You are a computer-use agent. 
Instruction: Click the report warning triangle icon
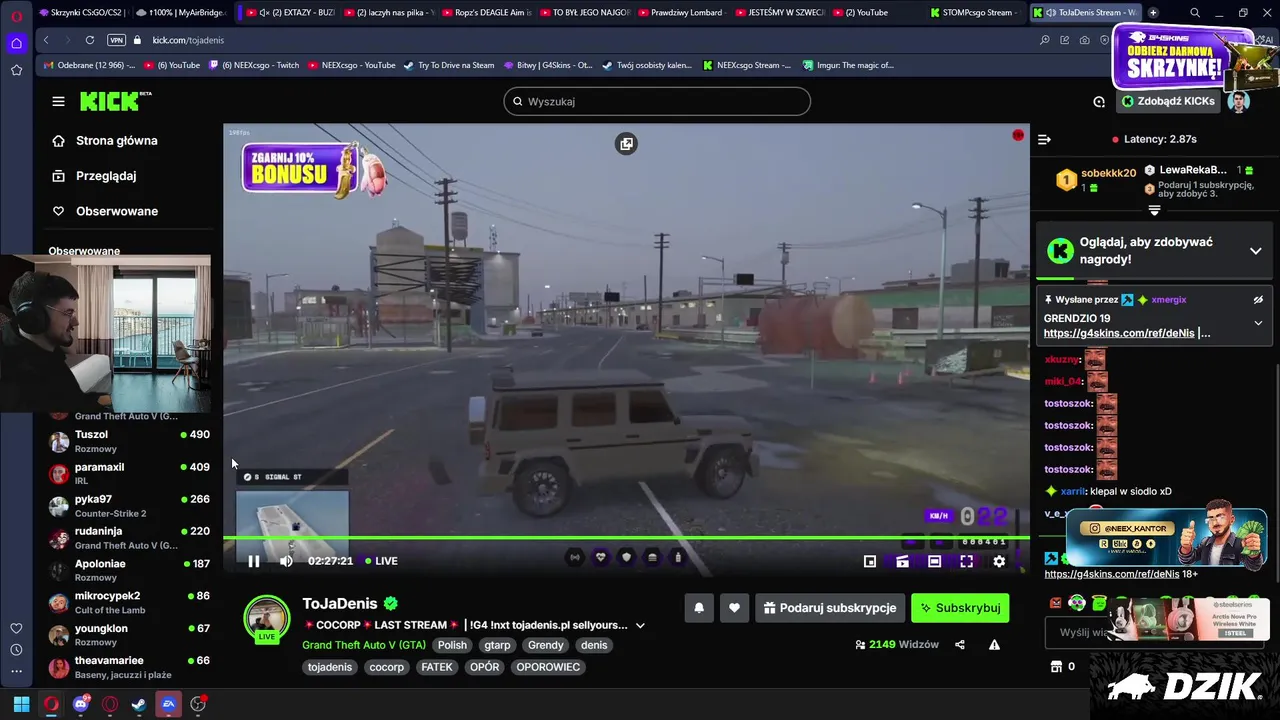click(994, 645)
